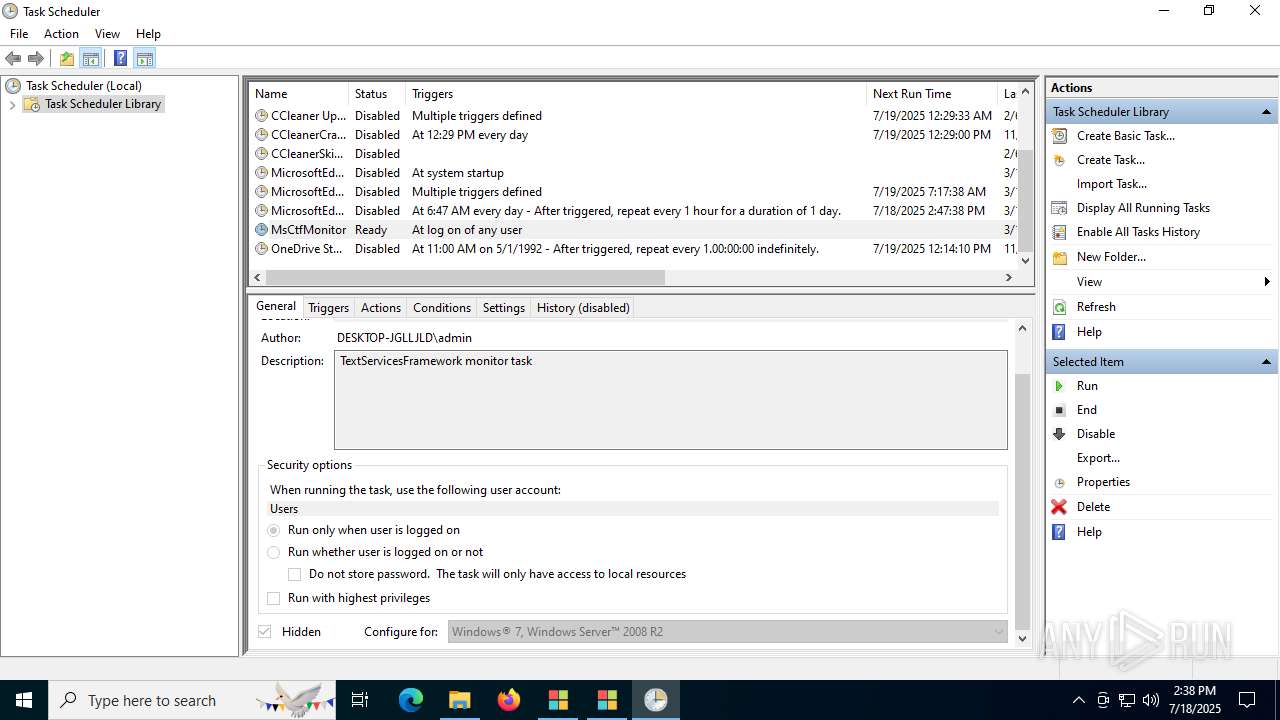Select Run whether user is logged on or not

click(274, 552)
